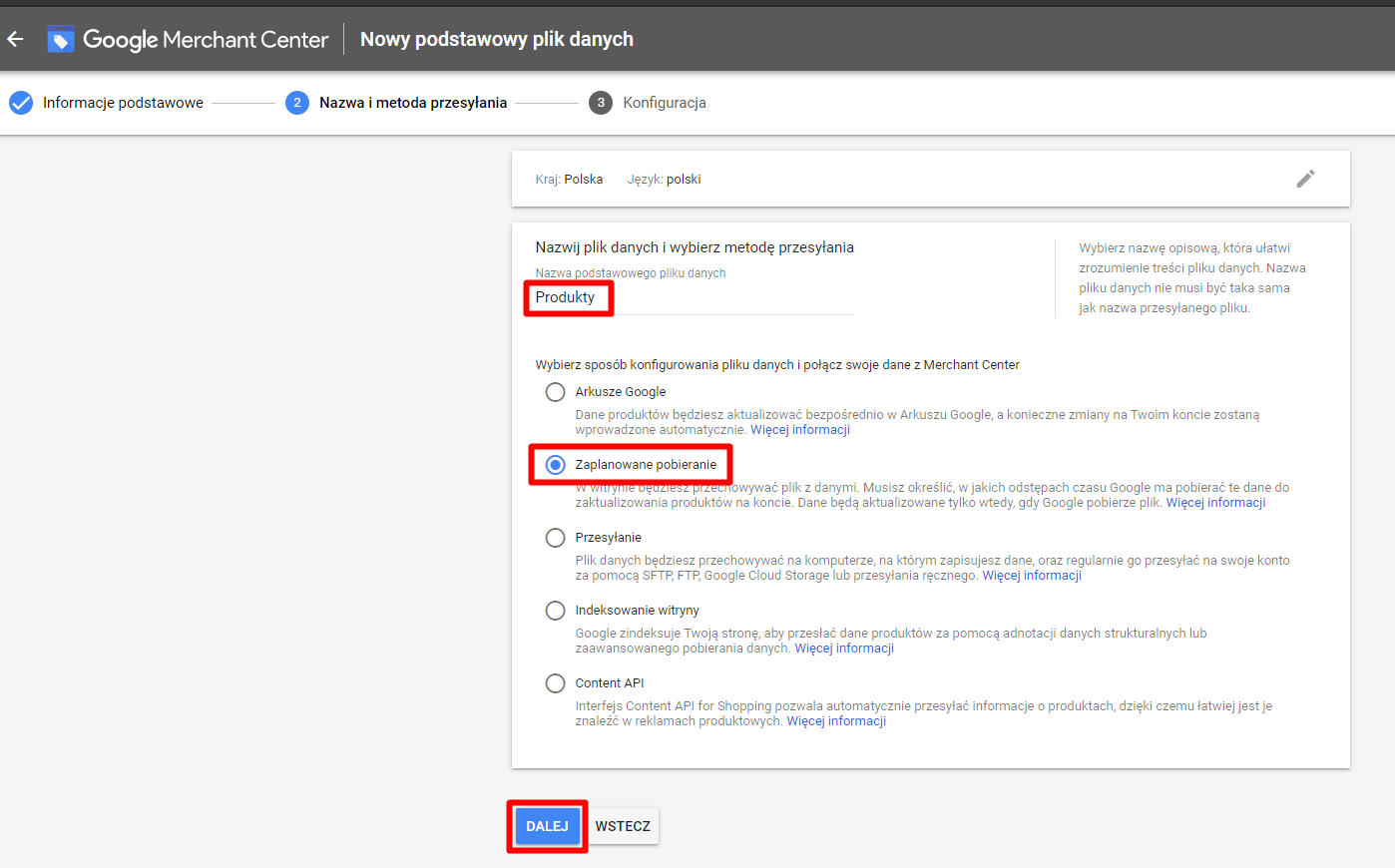Click the back arrow in header
Screen dimensions: 1395x868
click(x=16, y=39)
